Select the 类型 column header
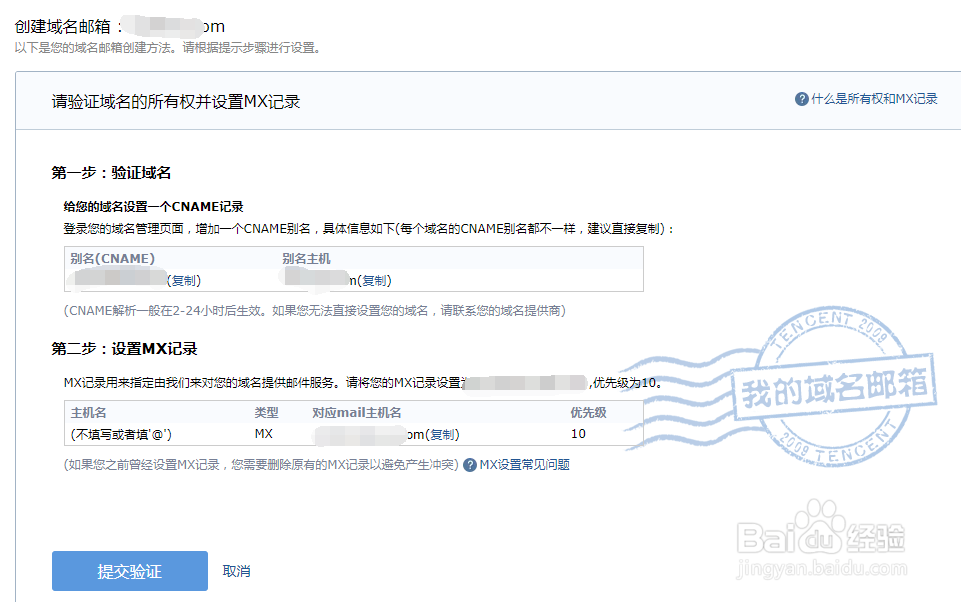This screenshot has width=961, height=602. point(267,413)
